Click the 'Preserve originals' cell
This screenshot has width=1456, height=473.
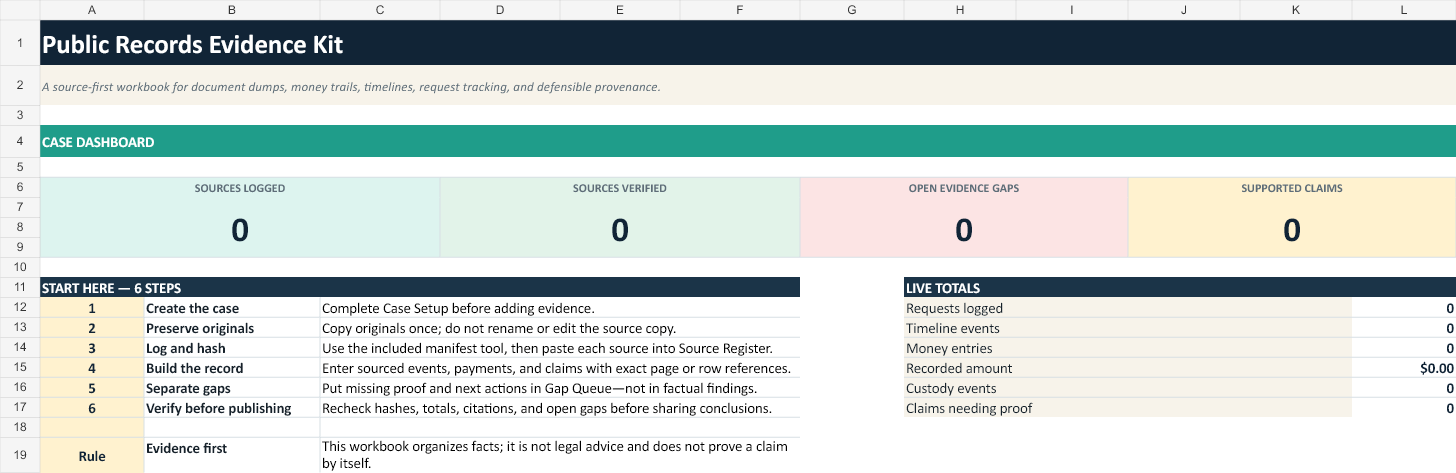232,328
